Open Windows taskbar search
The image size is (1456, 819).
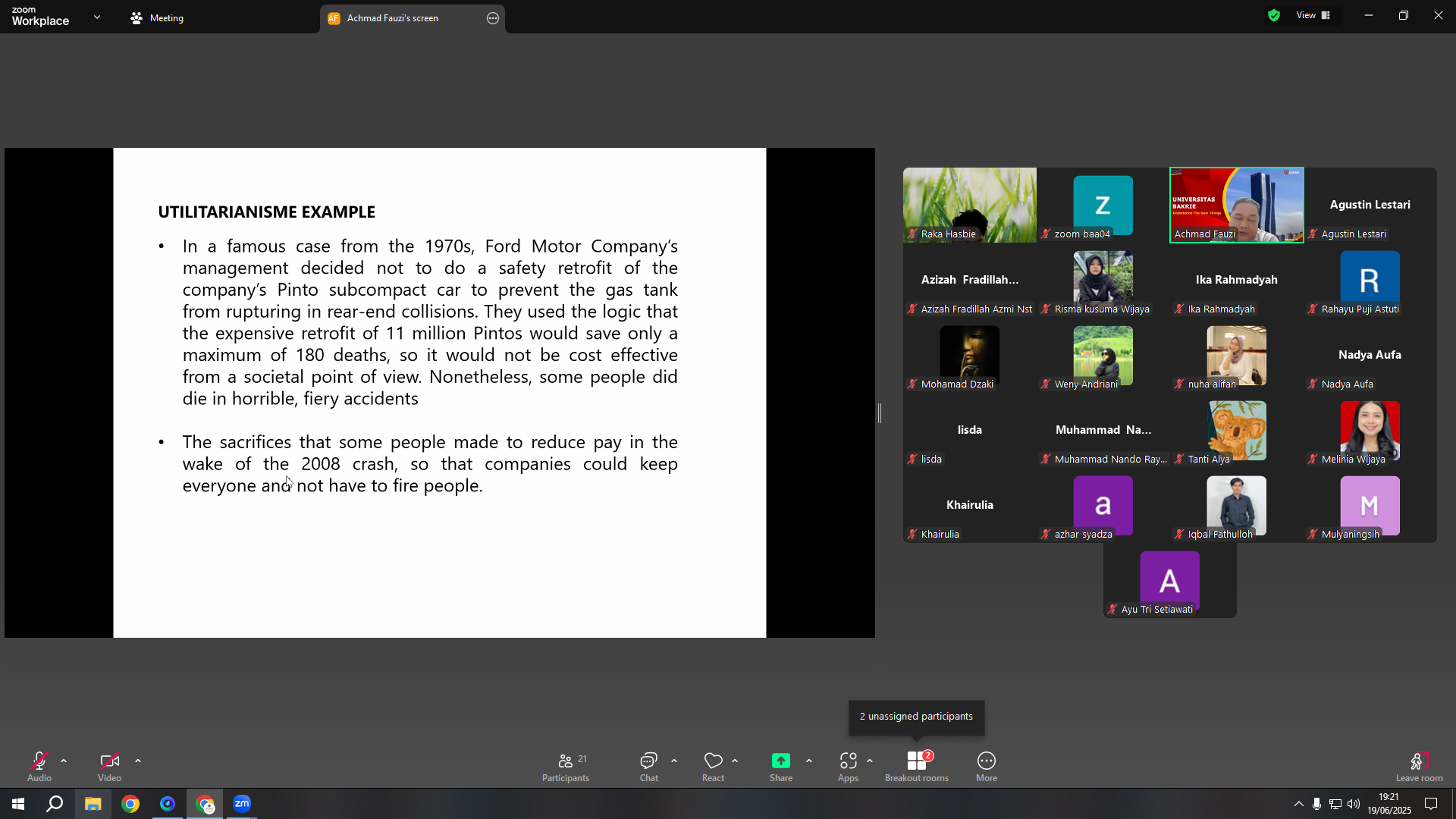click(55, 804)
